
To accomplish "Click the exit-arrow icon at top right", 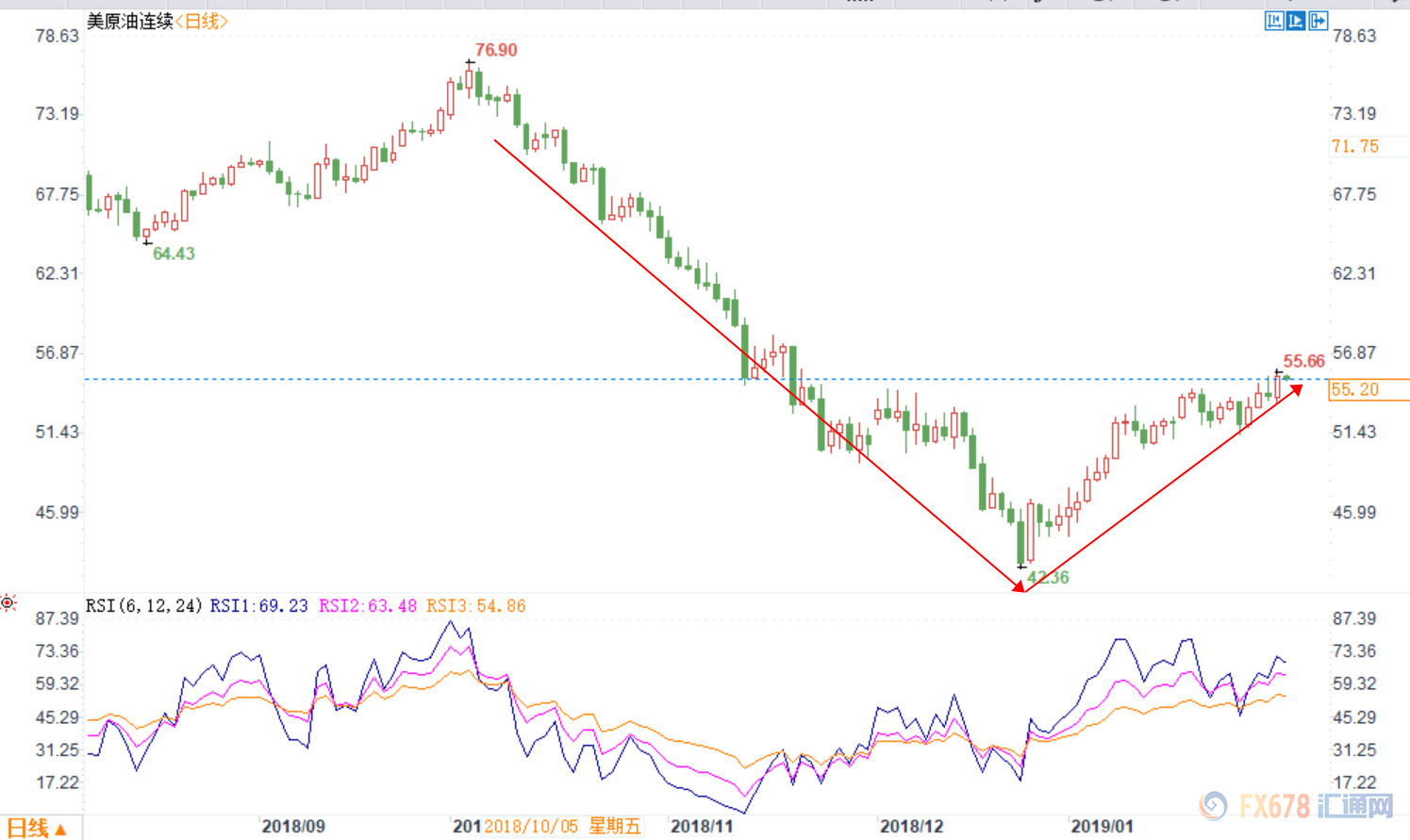I will pyautogui.click(x=1319, y=21).
